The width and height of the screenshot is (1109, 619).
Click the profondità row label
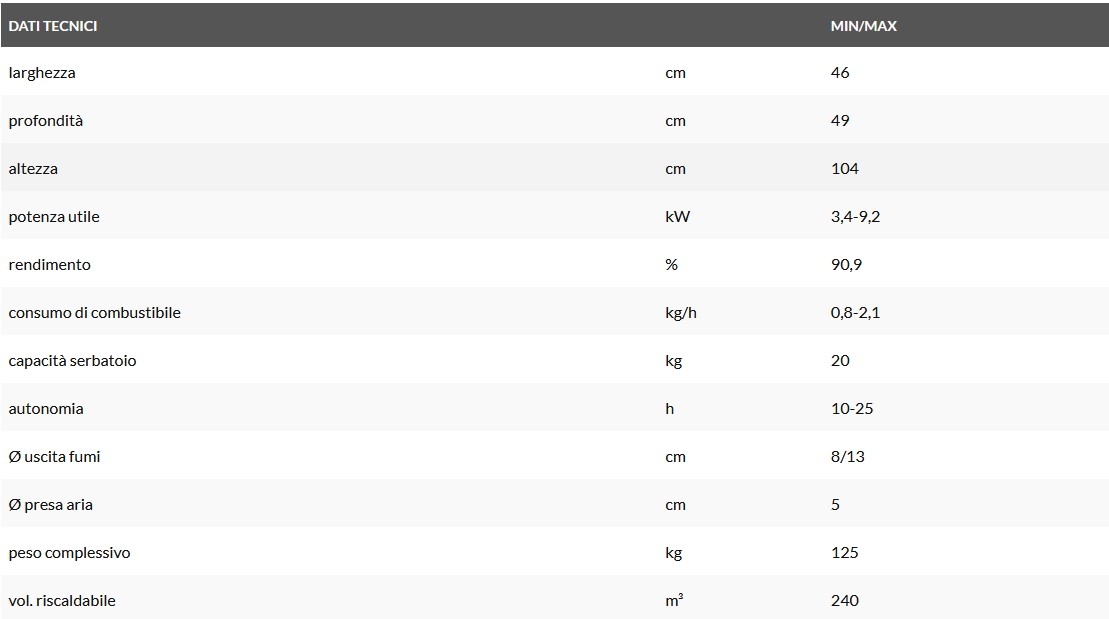coord(46,121)
